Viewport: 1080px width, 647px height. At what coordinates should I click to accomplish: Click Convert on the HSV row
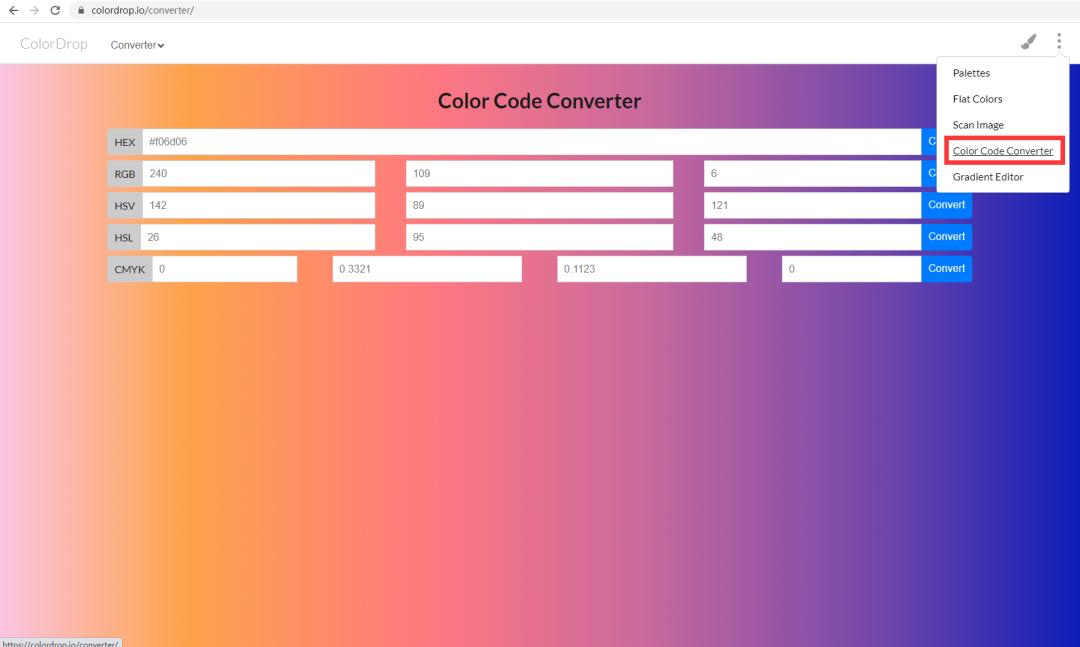pyautogui.click(x=946, y=205)
